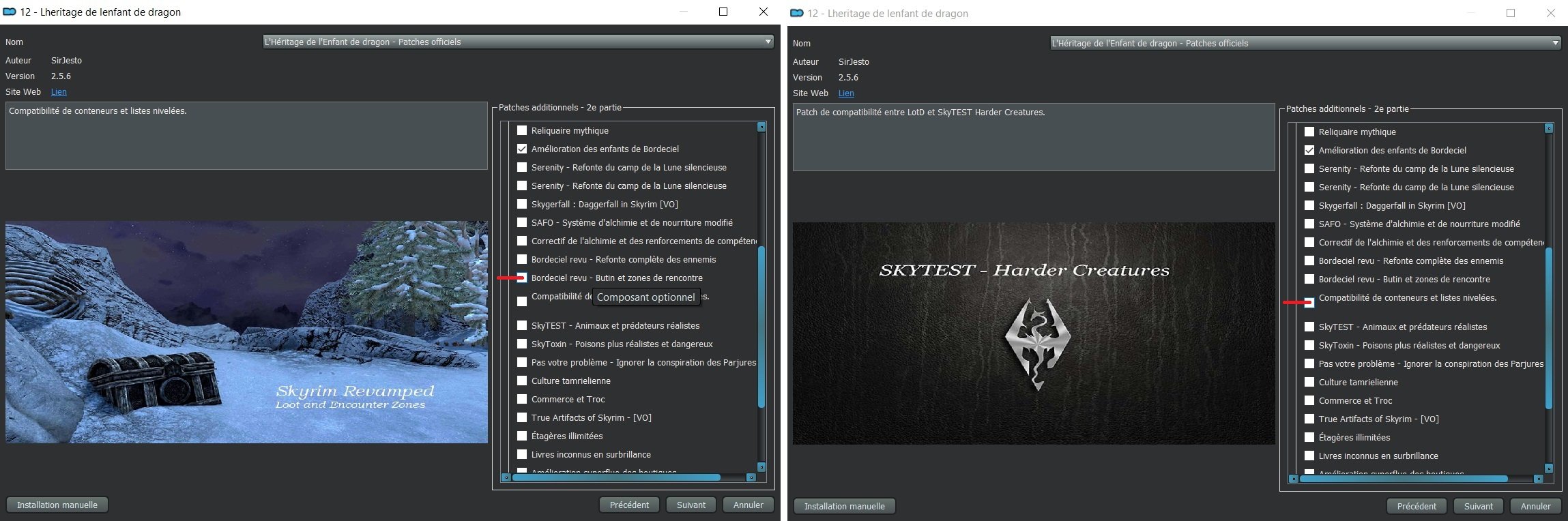Check Correctif de l'alchimie in left window
The image size is (1568, 521).
tap(522, 241)
